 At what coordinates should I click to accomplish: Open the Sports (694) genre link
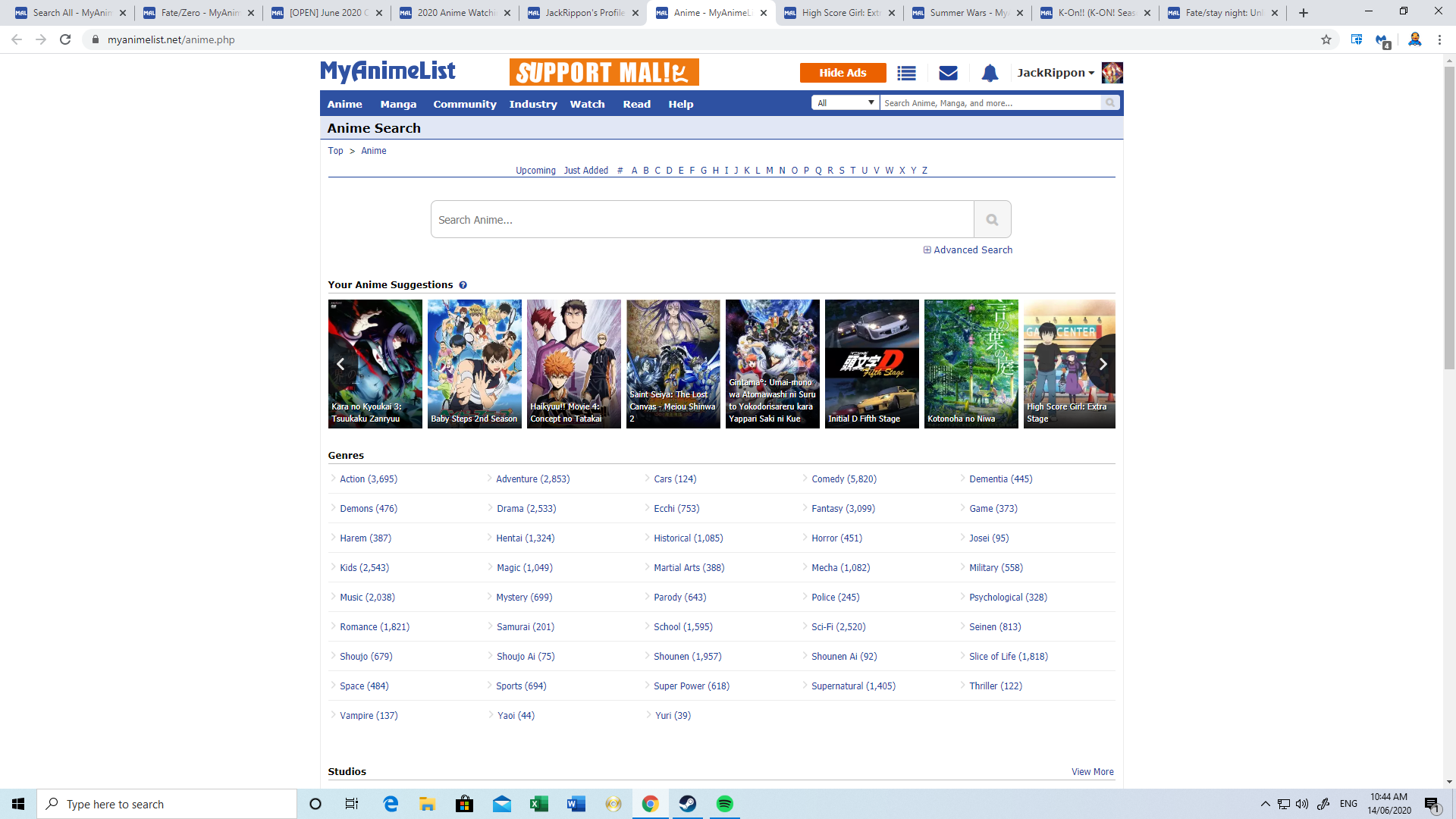coord(520,686)
